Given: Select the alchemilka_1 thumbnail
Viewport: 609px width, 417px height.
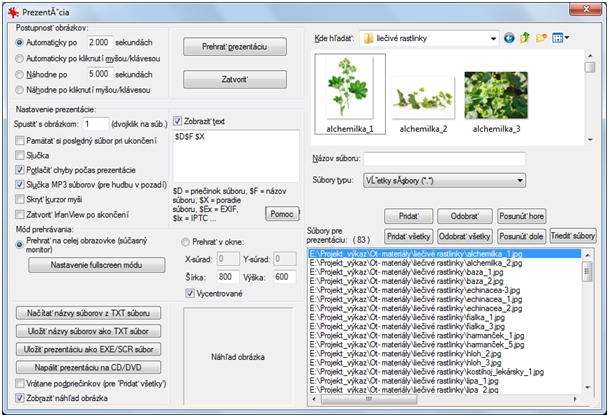Looking at the screenshot, I should click(x=350, y=94).
